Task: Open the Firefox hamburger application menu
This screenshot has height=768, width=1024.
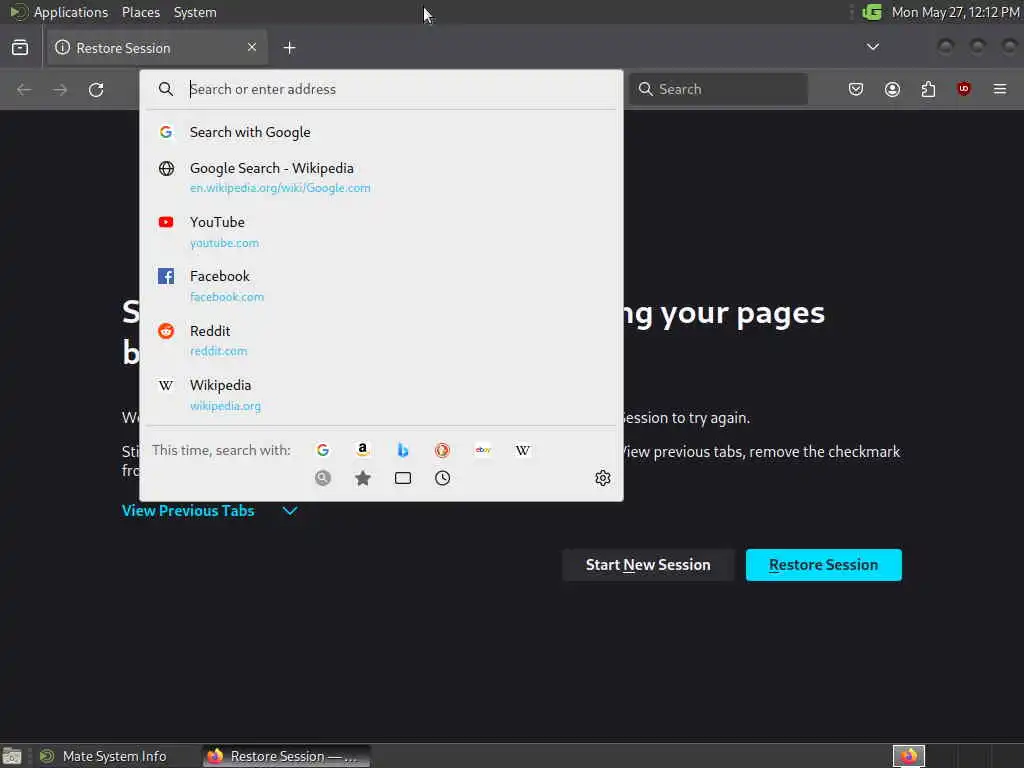Action: pyautogui.click(x=1000, y=89)
